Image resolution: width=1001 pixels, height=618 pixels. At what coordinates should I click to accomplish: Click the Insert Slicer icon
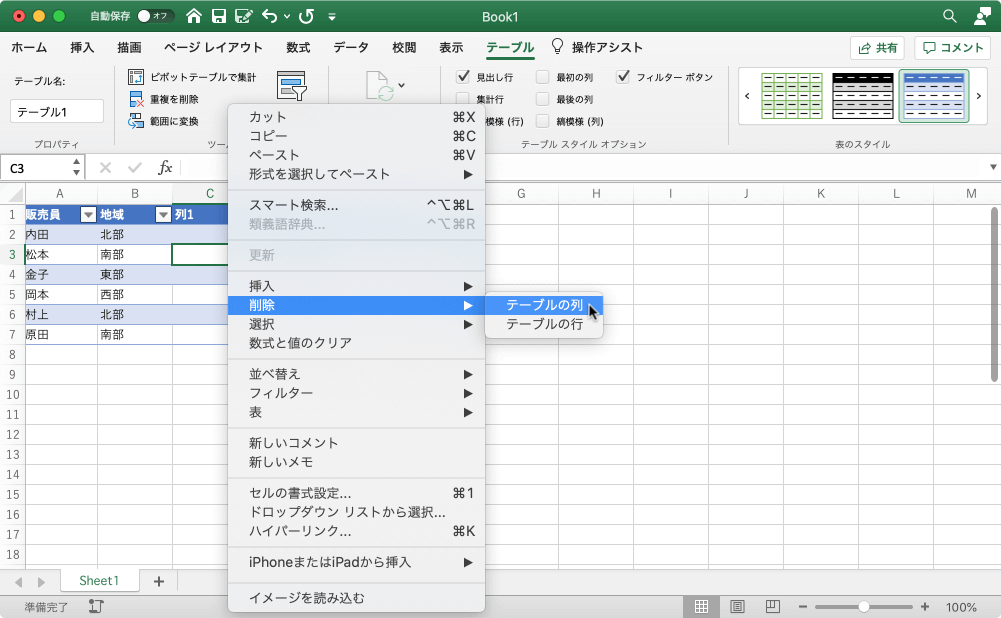(291, 86)
